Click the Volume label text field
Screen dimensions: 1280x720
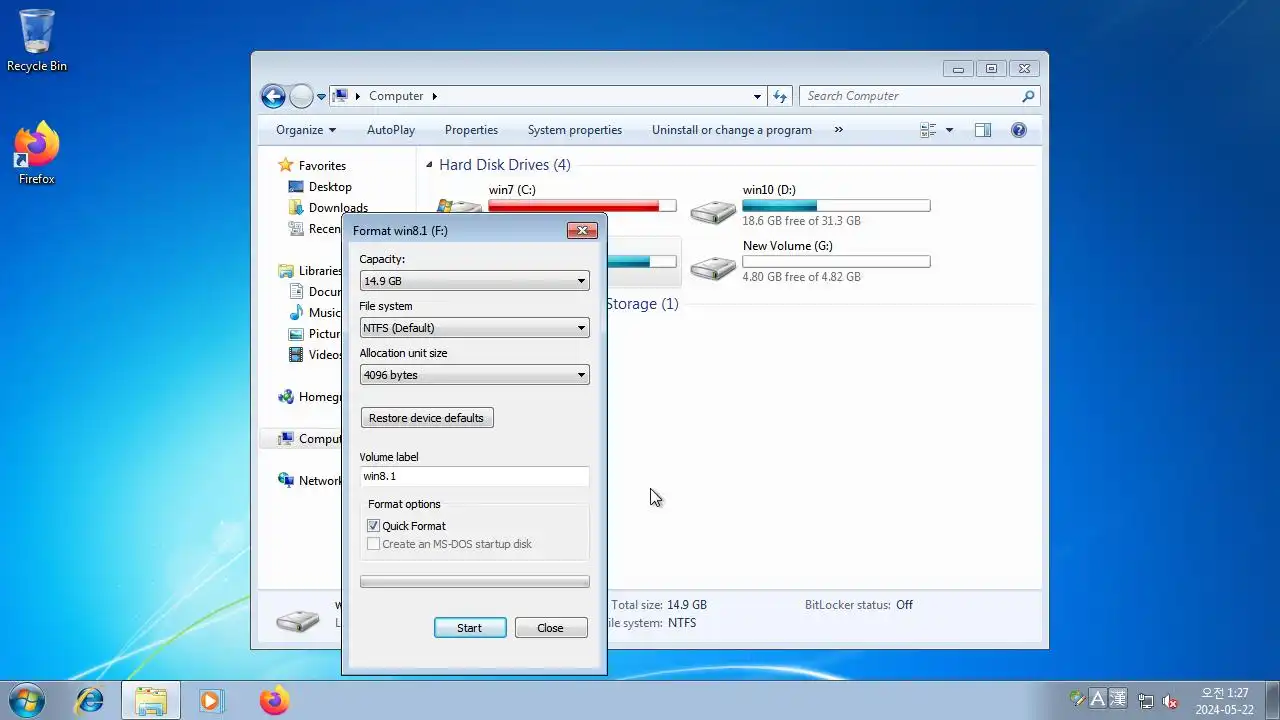475,477
